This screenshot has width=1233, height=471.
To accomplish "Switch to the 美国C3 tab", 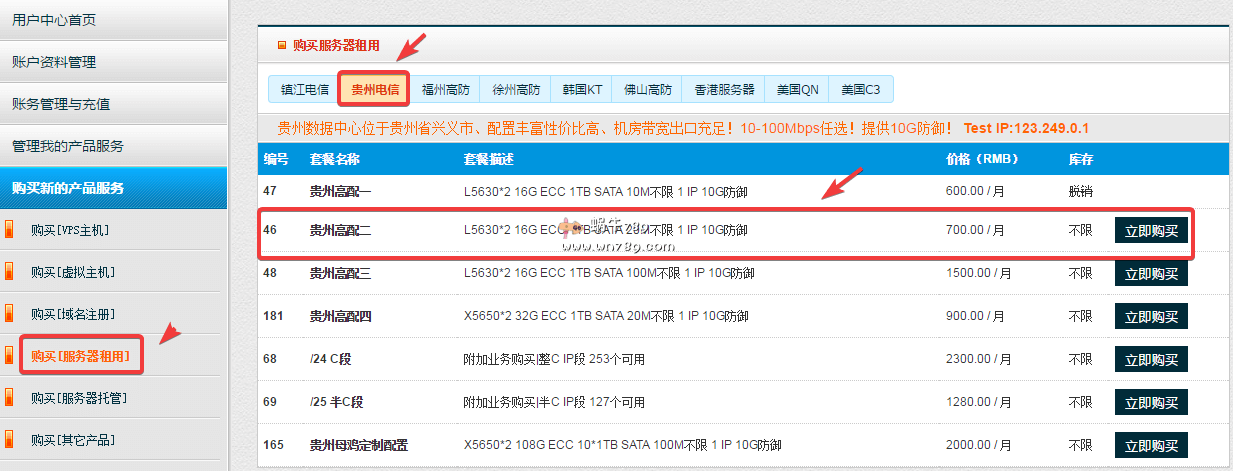I will [x=861, y=89].
